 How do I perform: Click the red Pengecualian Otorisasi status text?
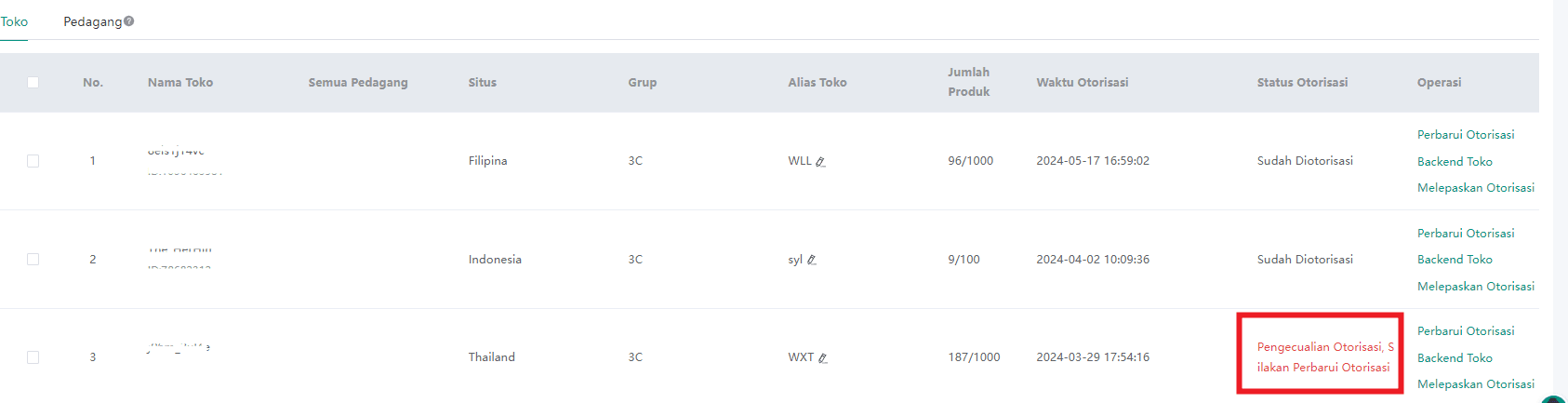[x=1325, y=357]
